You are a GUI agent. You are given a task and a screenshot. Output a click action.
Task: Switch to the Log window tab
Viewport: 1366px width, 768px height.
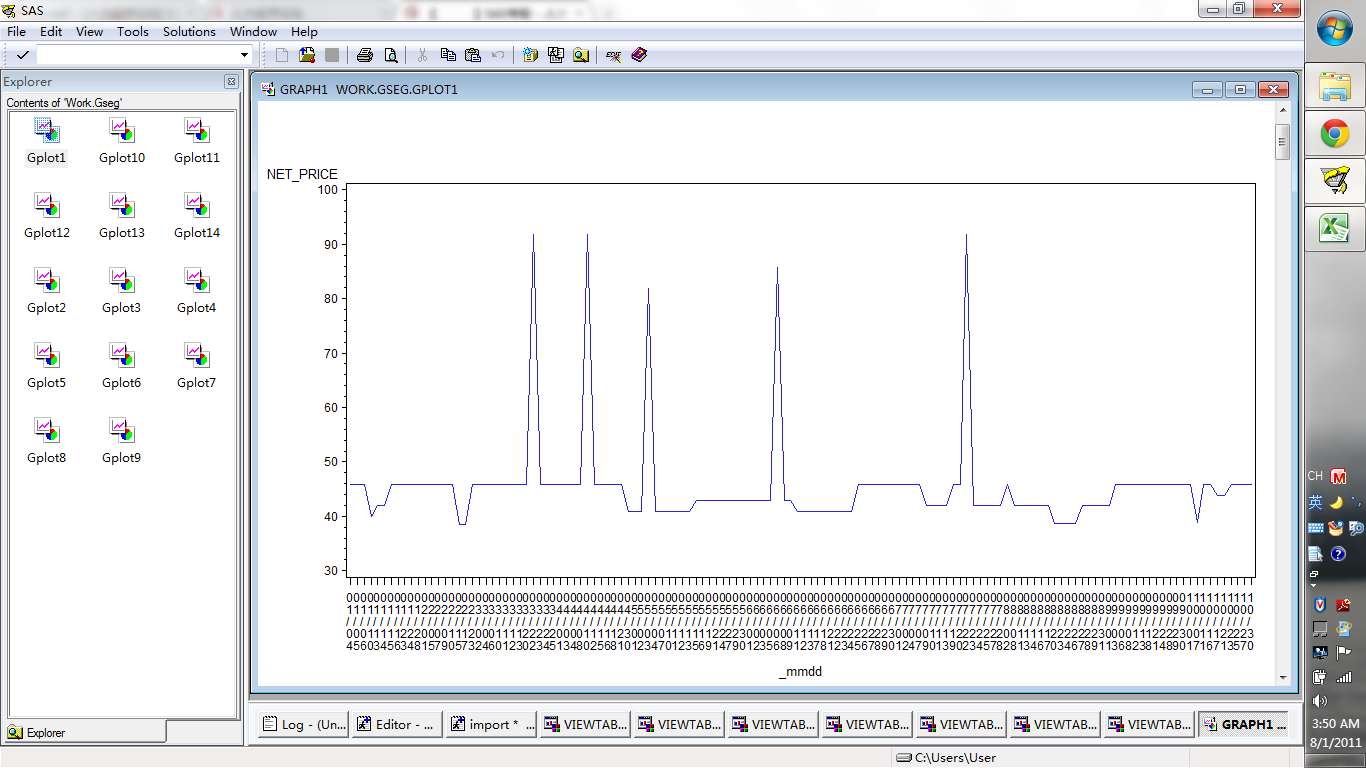(302, 724)
